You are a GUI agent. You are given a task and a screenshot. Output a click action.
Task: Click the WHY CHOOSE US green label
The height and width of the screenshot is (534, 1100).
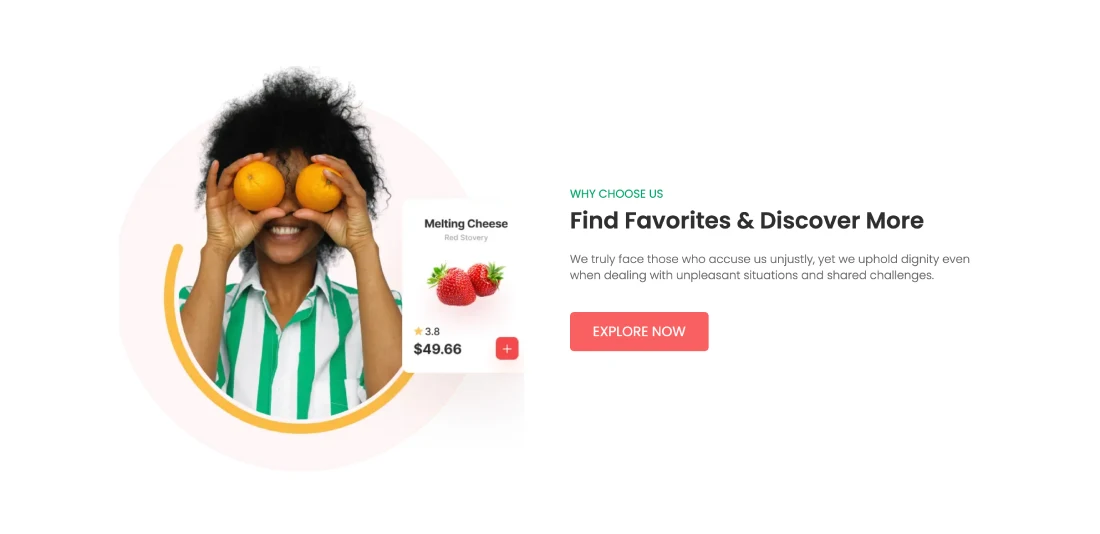pos(616,194)
